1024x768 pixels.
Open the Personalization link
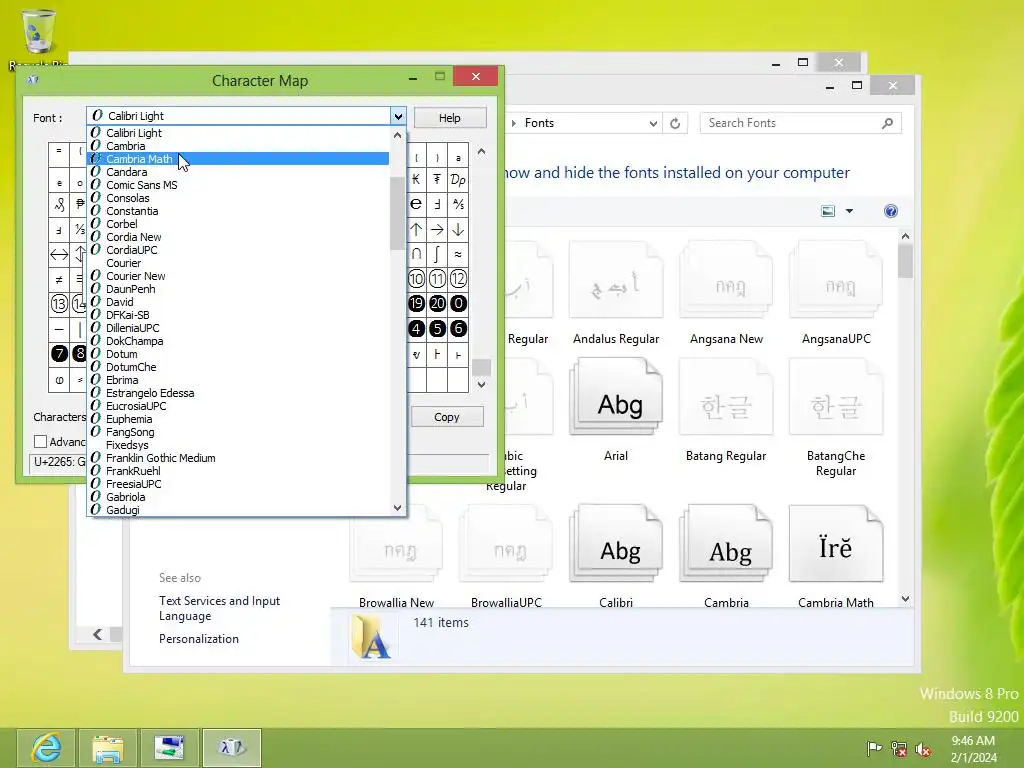[199, 639]
